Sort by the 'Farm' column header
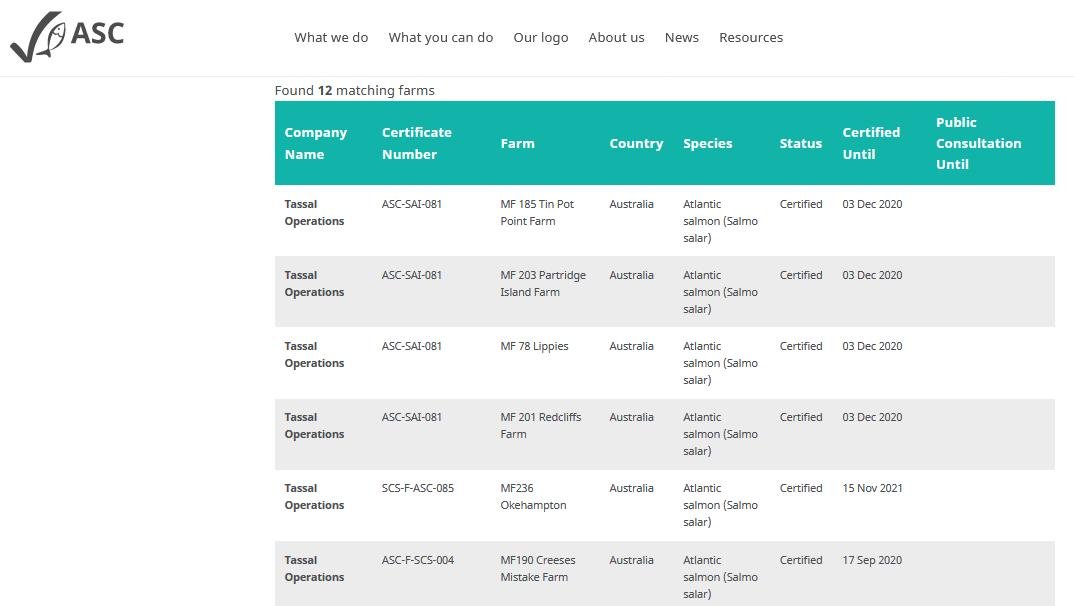Image resolution: width=1074 pixels, height=606 pixels. 517,143
